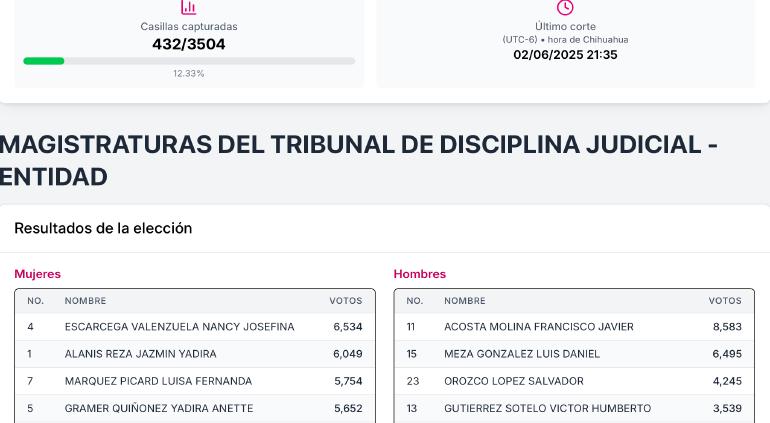Click the NO. column header in Mujeres table
The image size is (770, 423).
point(35,301)
